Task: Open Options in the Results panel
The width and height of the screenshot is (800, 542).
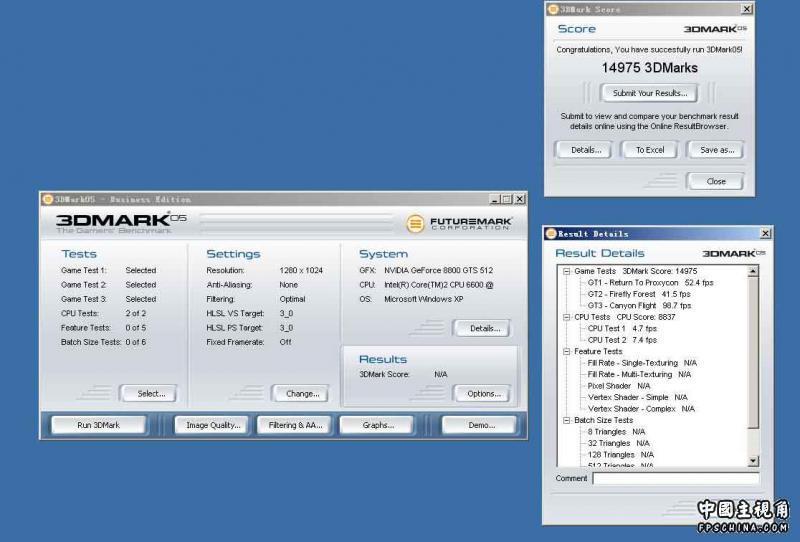Action: [x=483, y=393]
